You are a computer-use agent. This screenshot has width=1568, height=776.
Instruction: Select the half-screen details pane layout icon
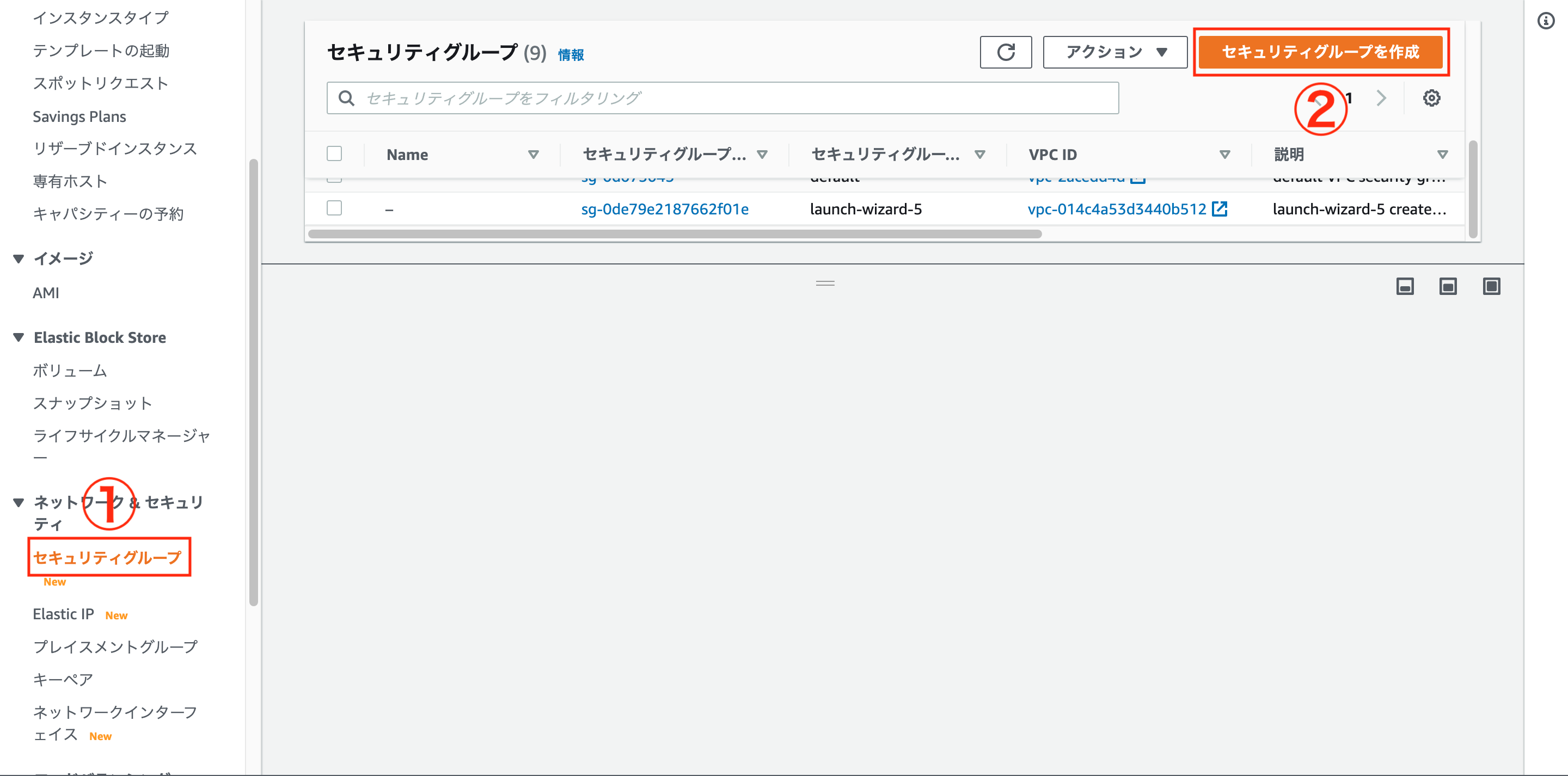(1448, 286)
